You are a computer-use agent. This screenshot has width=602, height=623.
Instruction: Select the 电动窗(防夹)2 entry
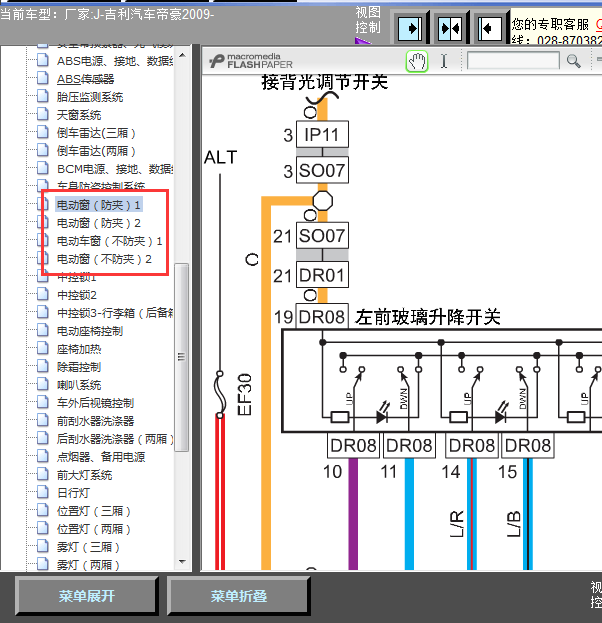point(99,223)
